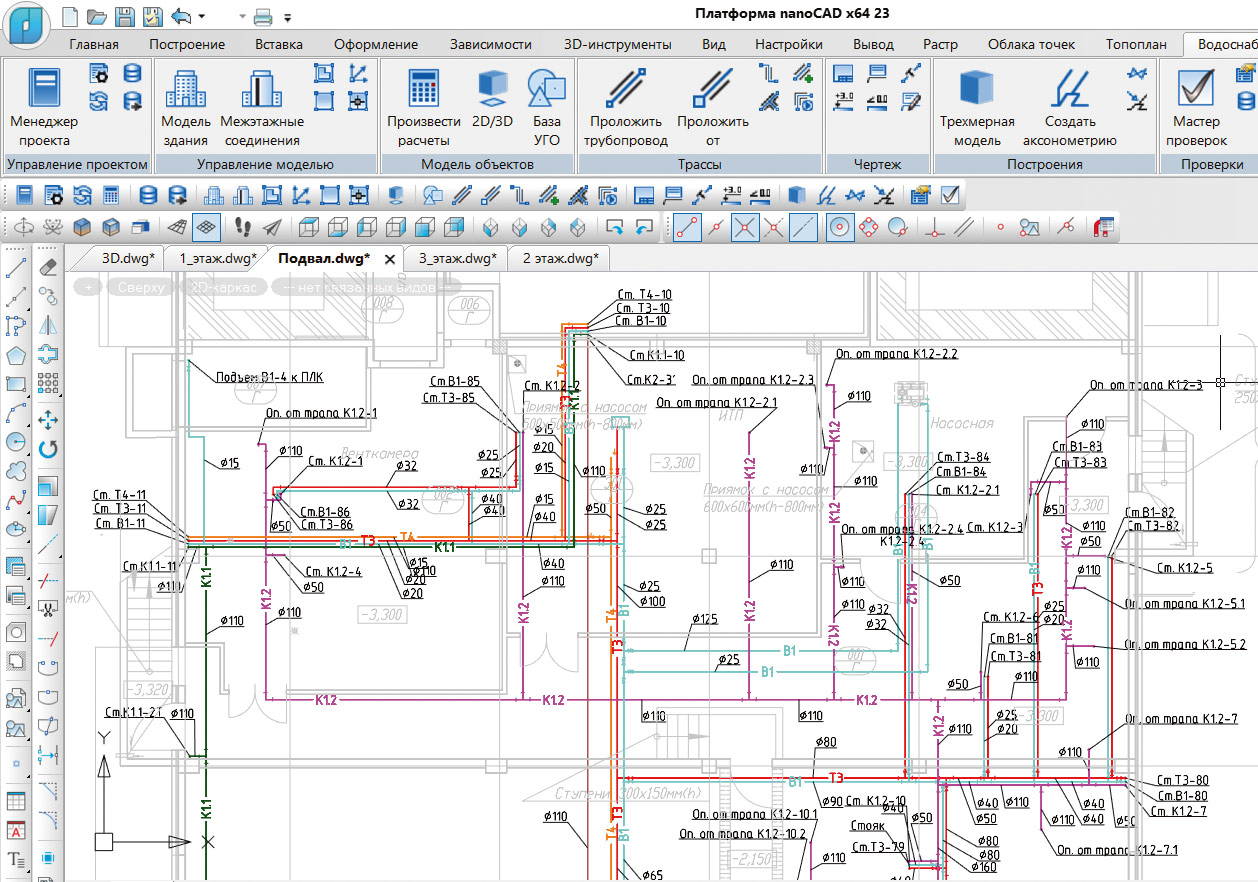The width and height of the screenshot is (1258, 882).
Task: Switch to the 1_этаж.dwg document tab
Action: click(218, 258)
